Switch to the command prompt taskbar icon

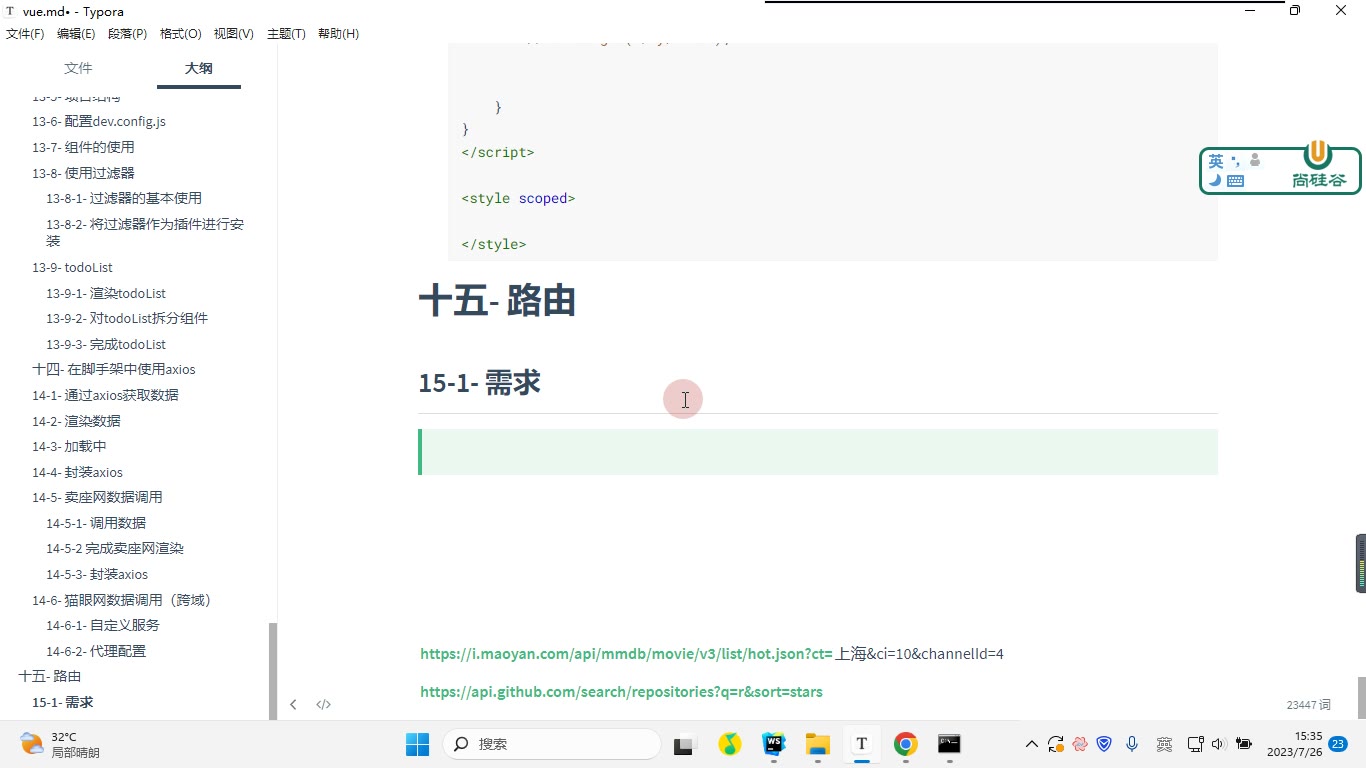(x=949, y=744)
